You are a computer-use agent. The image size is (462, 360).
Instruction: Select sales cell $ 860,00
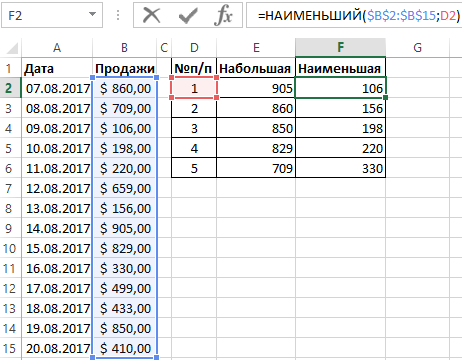tap(124, 88)
